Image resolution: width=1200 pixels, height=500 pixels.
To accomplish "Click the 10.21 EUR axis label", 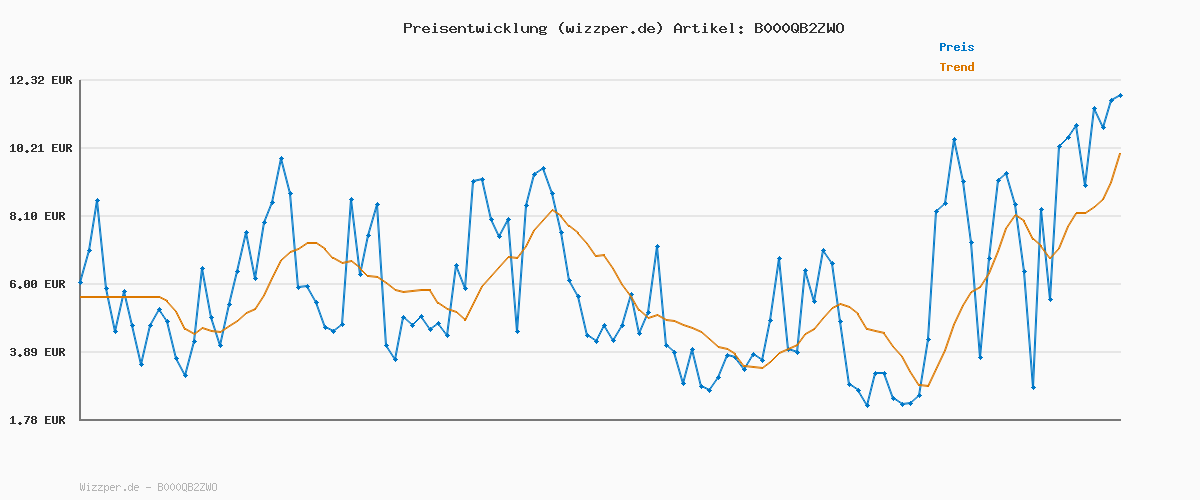I will coord(41,148).
